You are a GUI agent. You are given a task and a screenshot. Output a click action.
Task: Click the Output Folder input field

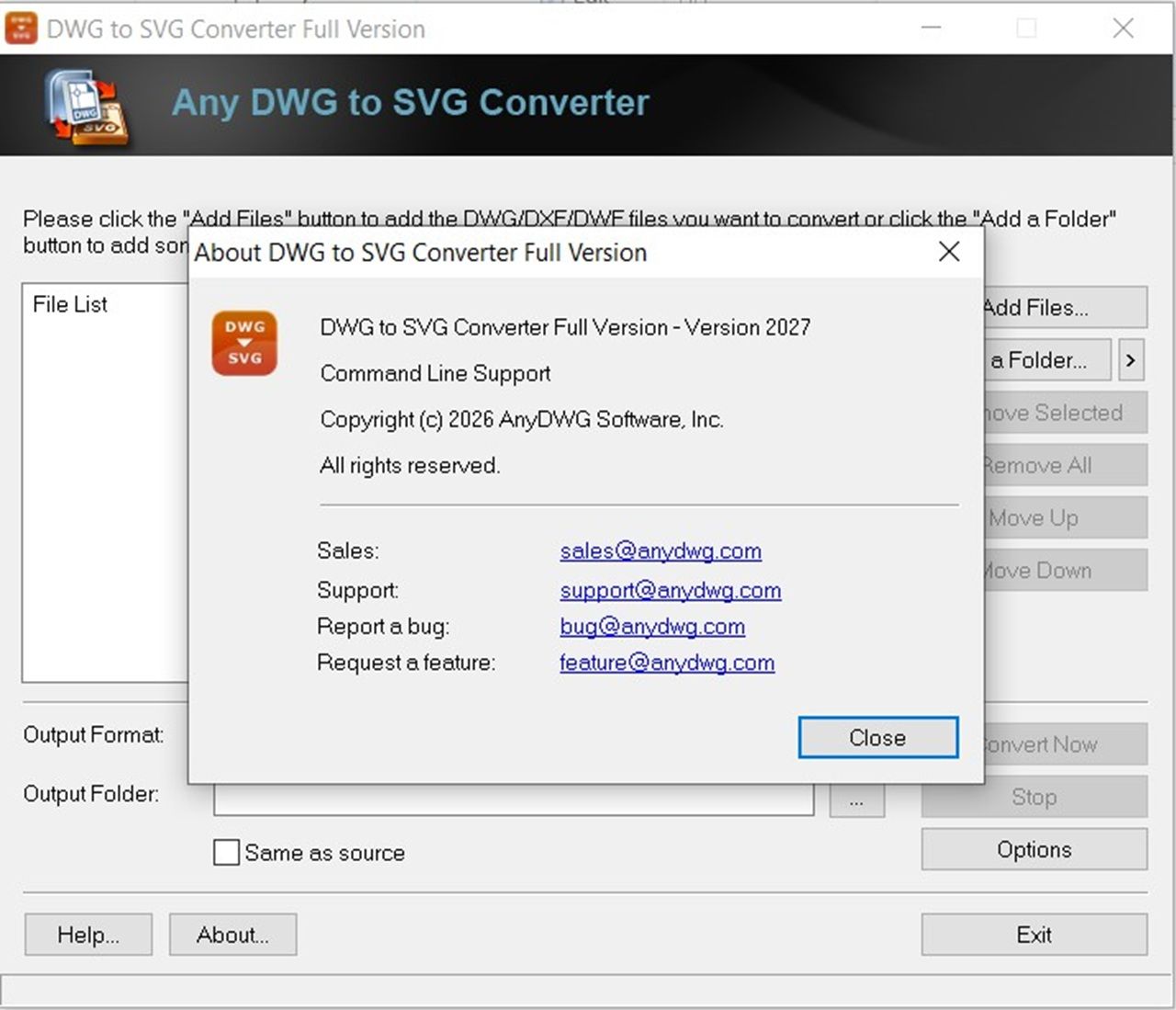514,800
